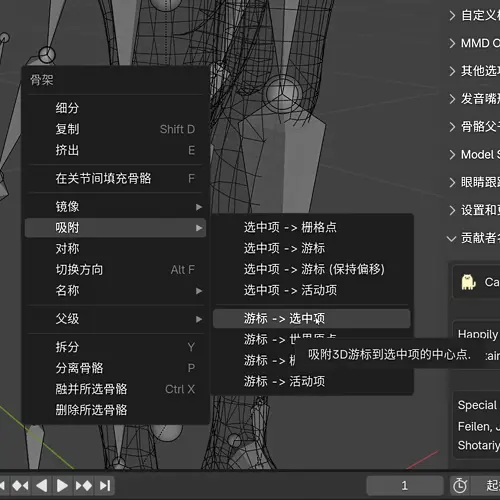Click the play reversed button
This screenshot has height=500, width=500.
coord(41,486)
